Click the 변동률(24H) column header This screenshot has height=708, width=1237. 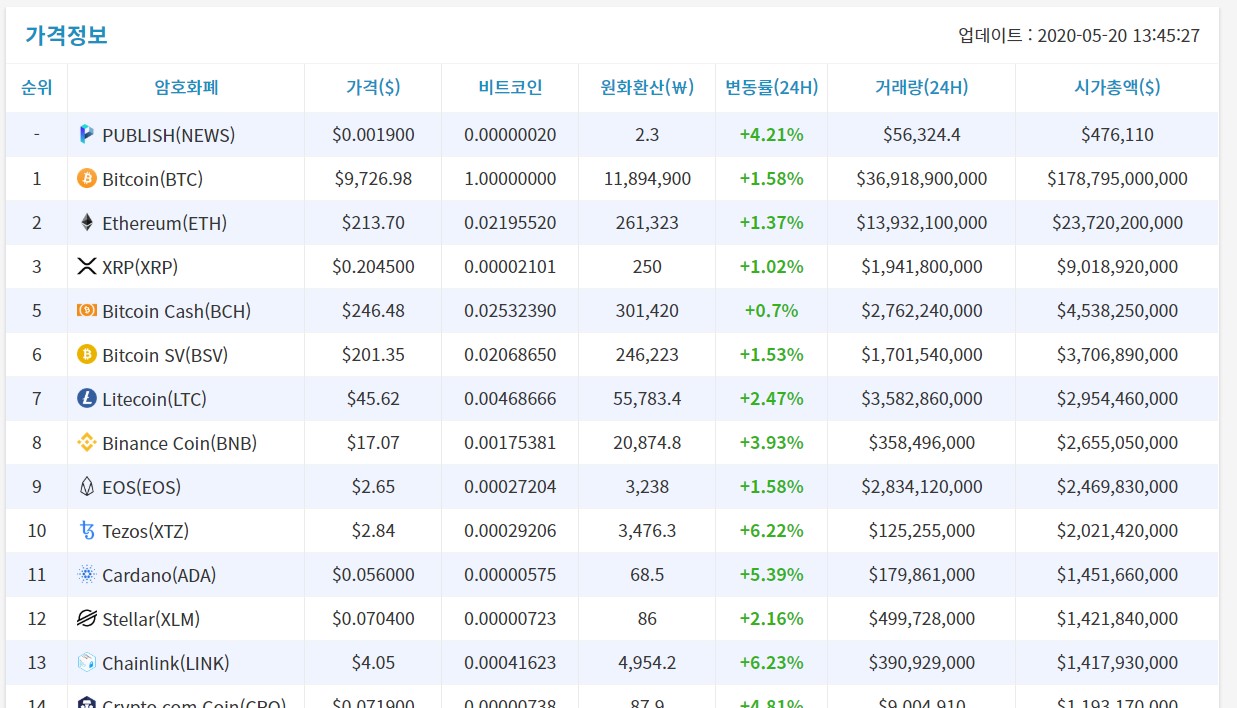(772, 87)
